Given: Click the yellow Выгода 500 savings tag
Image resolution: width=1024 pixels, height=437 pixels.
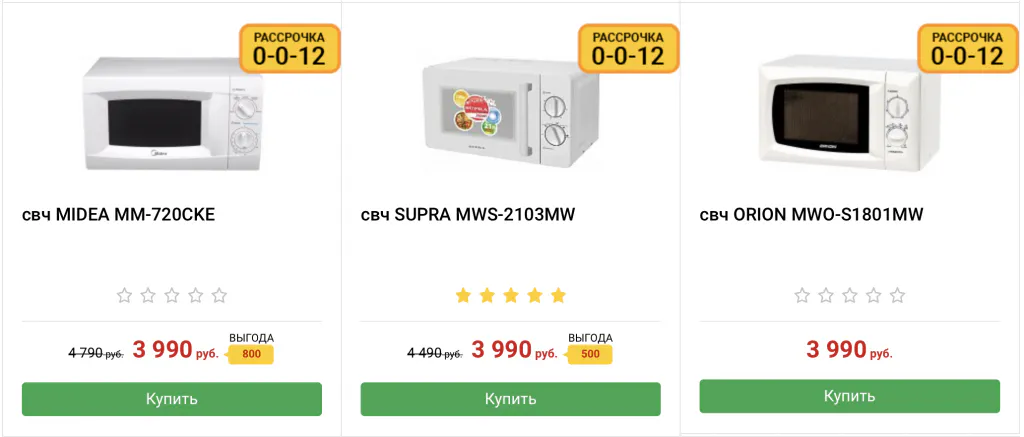Looking at the screenshot, I should point(590,353).
